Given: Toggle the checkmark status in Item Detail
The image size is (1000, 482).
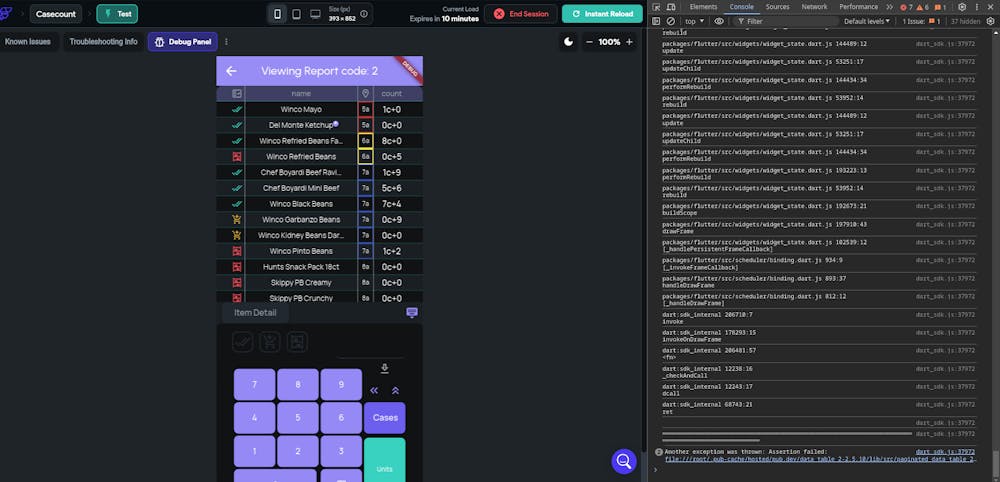Looking at the screenshot, I should [242, 342].
